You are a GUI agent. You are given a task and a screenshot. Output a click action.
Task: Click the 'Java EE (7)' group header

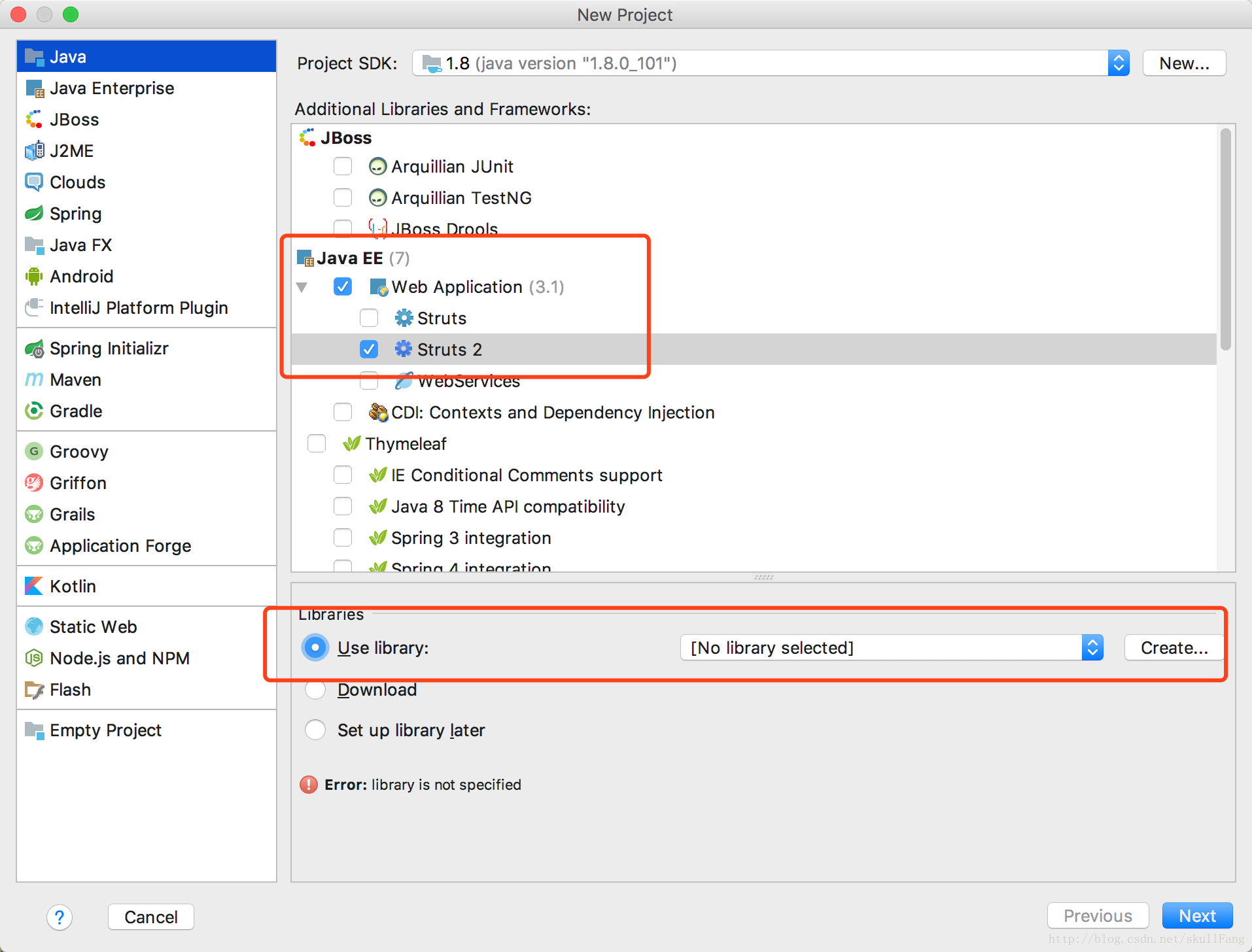coord(353,258)
